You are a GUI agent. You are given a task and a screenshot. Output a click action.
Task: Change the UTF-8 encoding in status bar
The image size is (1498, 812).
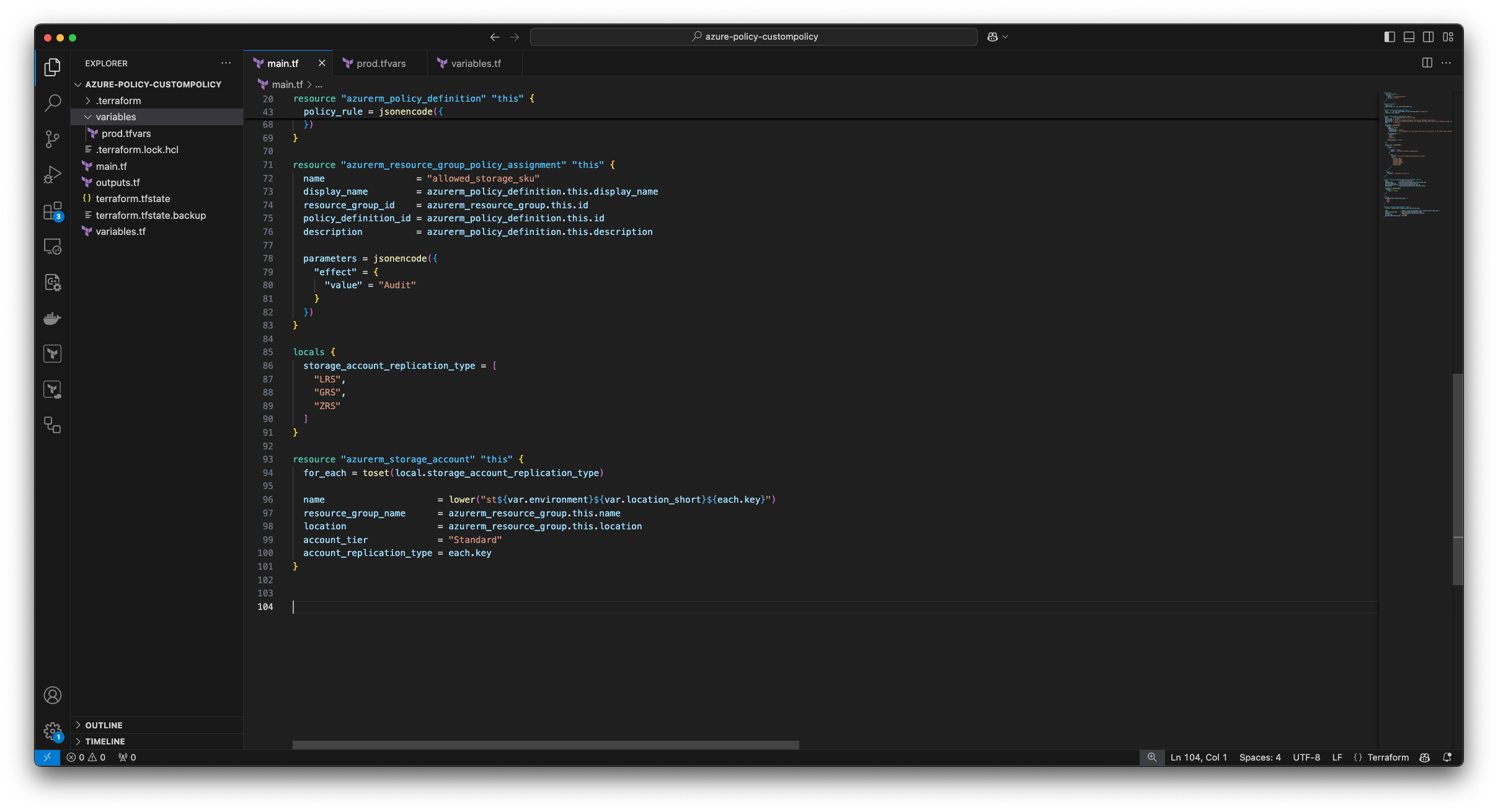1305,757
